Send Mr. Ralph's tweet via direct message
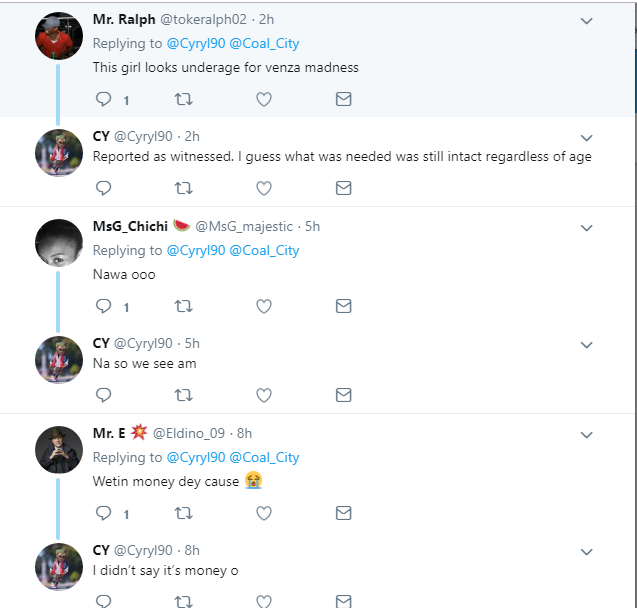Screen dimensions: 637x608 tap(343, 99)
